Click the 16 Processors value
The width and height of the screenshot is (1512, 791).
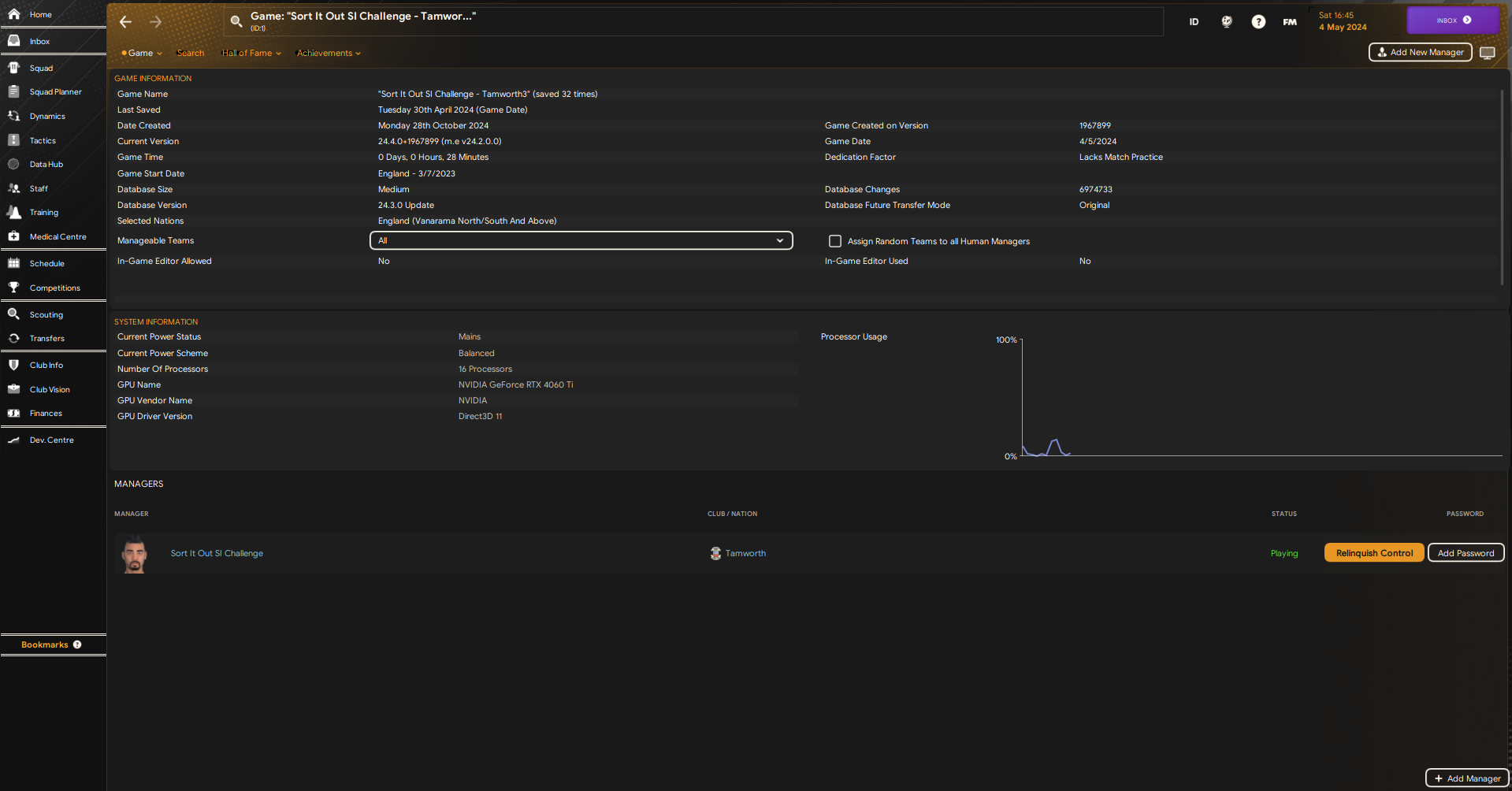[485, 369]
